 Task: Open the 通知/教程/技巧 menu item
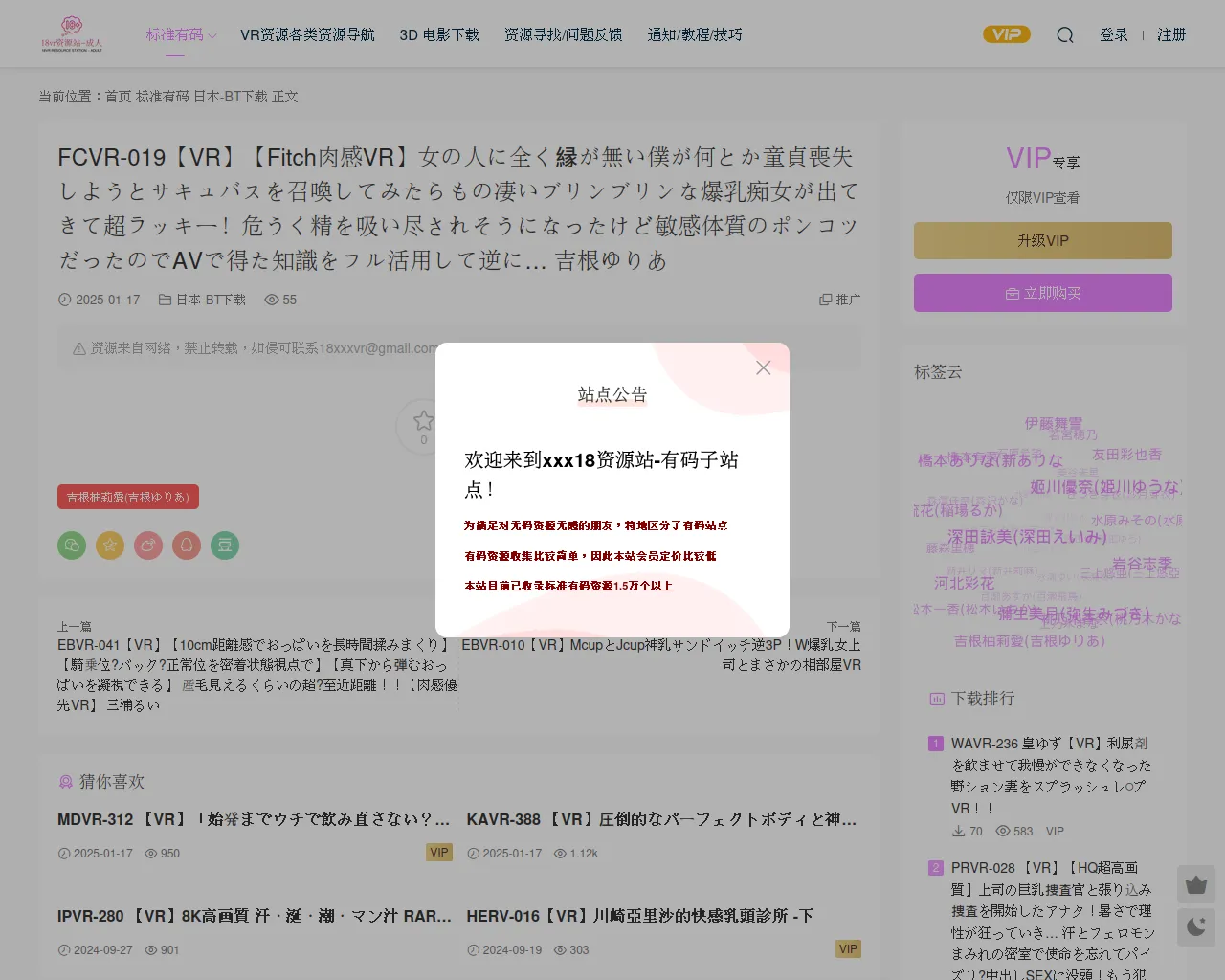(x=695, y=35)
